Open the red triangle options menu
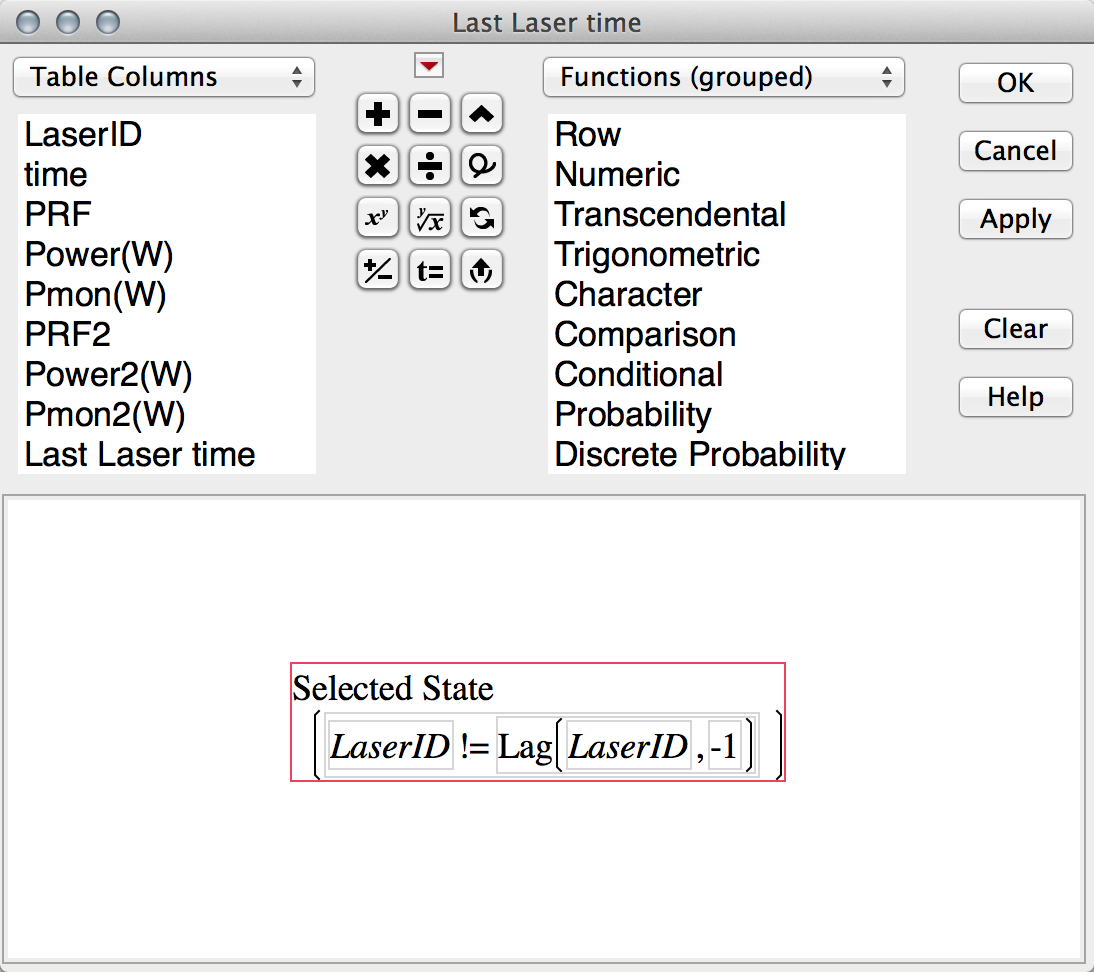 click(x=429, y=67)
